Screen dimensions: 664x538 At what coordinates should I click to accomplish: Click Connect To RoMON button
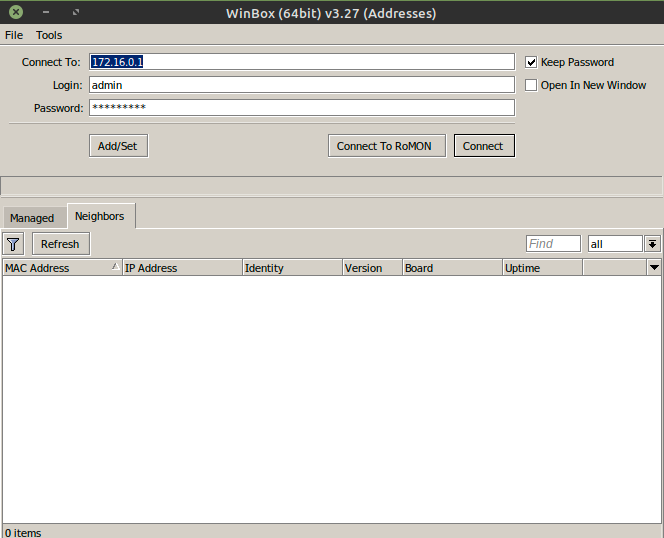click(384, 146)
